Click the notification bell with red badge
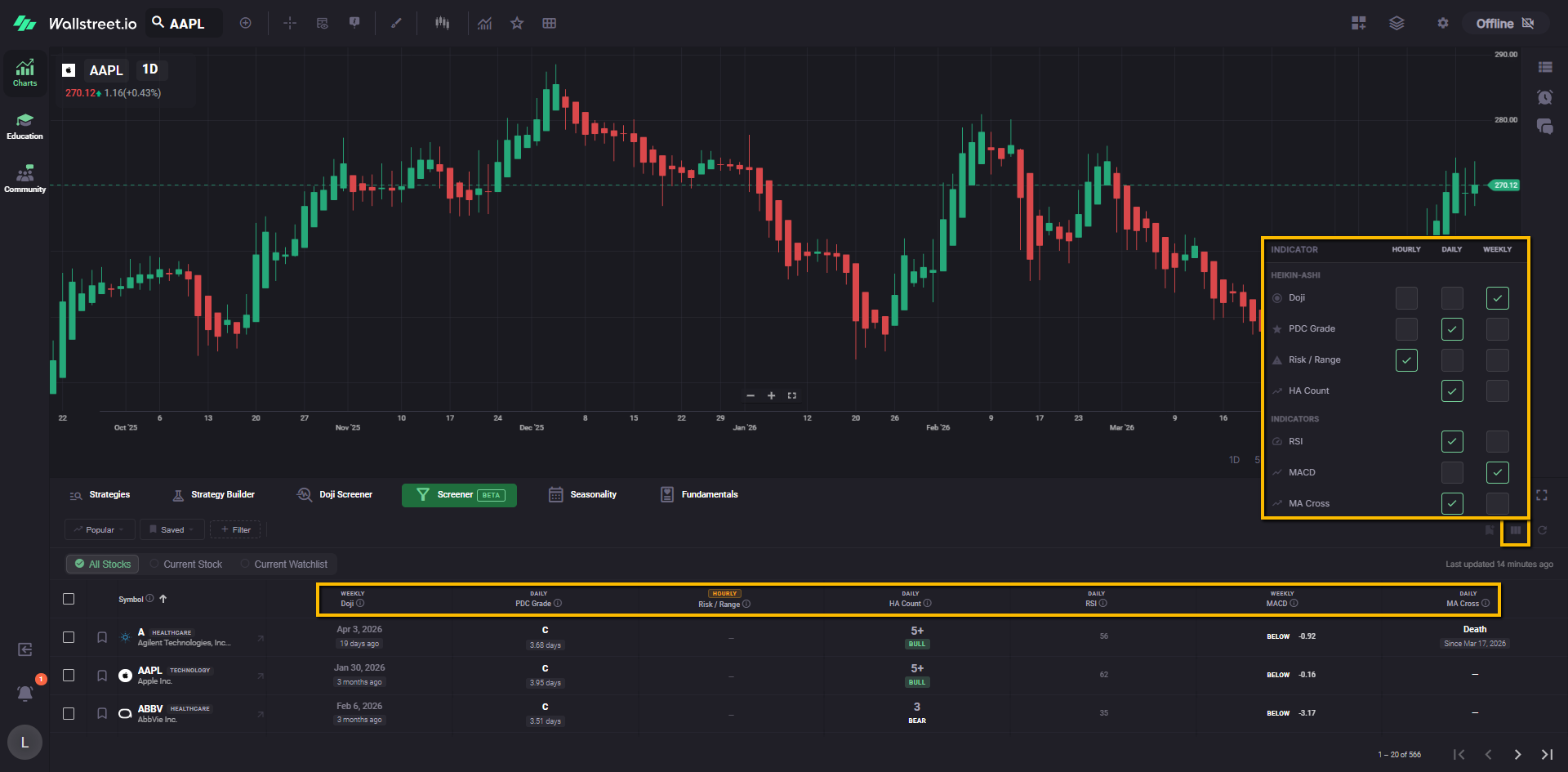Image resolution: width=1568 pixels, height=772 pixels. [25, 693]
